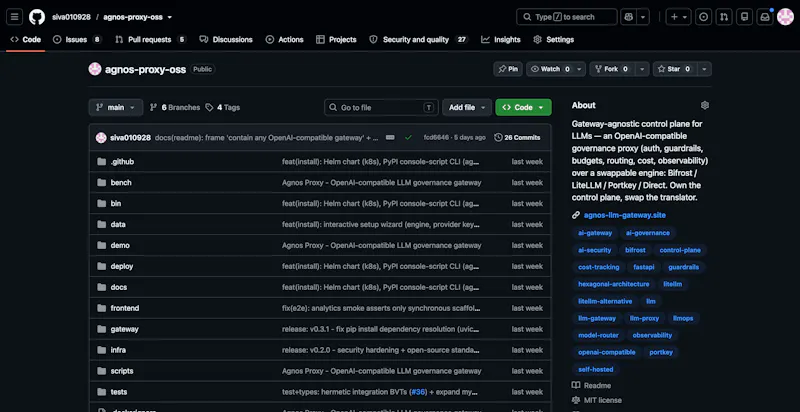Screen dimensions: 800x412
Task: Open Copilot chat icon in header
Action: pyautogui.click(x=629, y=17)
